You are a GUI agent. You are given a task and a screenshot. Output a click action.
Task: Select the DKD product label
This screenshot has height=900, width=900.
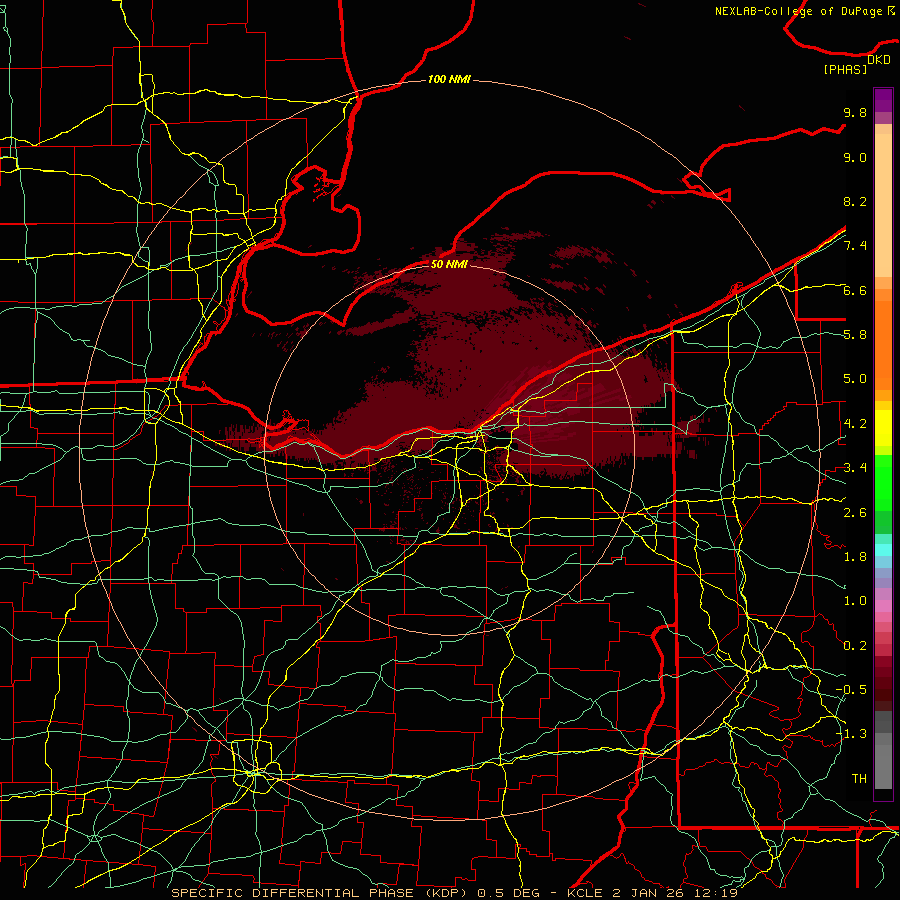(879, 60)
